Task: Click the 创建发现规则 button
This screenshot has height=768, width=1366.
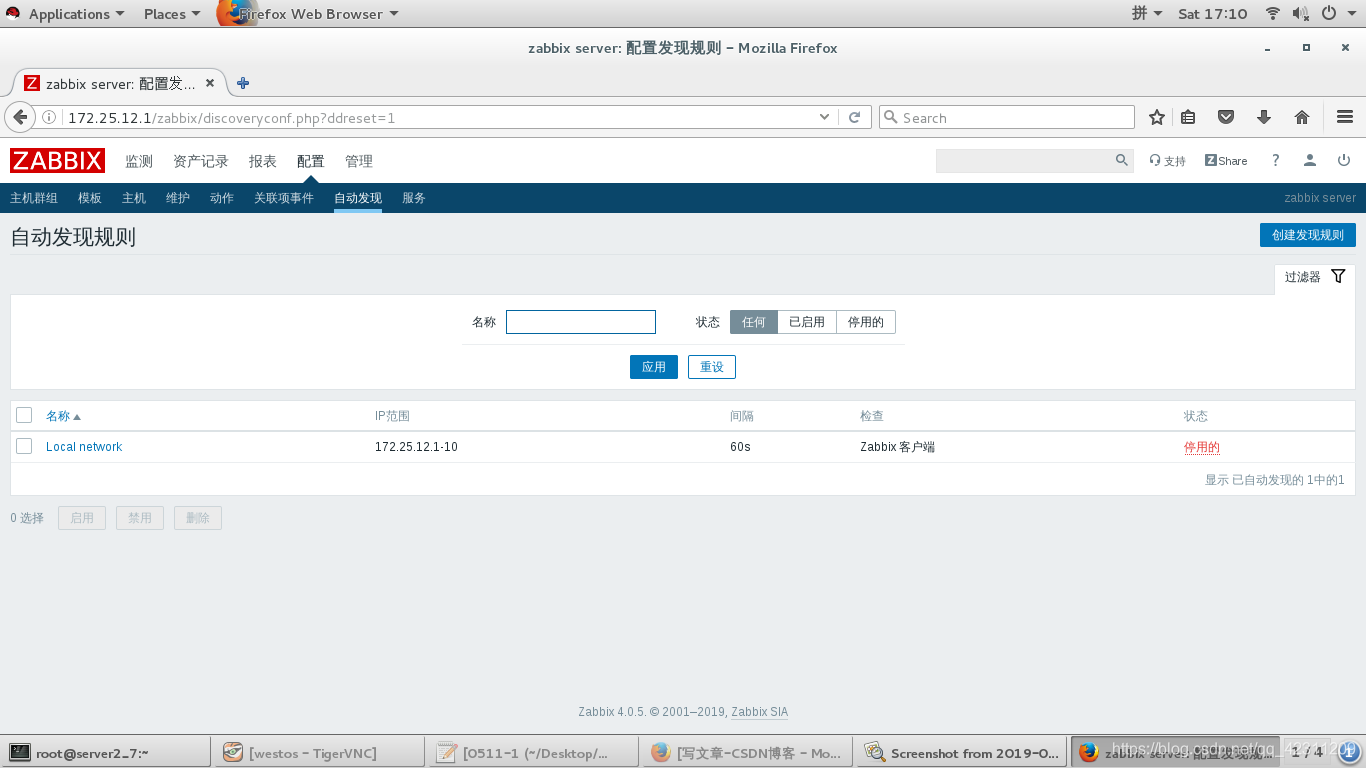Action: click(1308, 235)
